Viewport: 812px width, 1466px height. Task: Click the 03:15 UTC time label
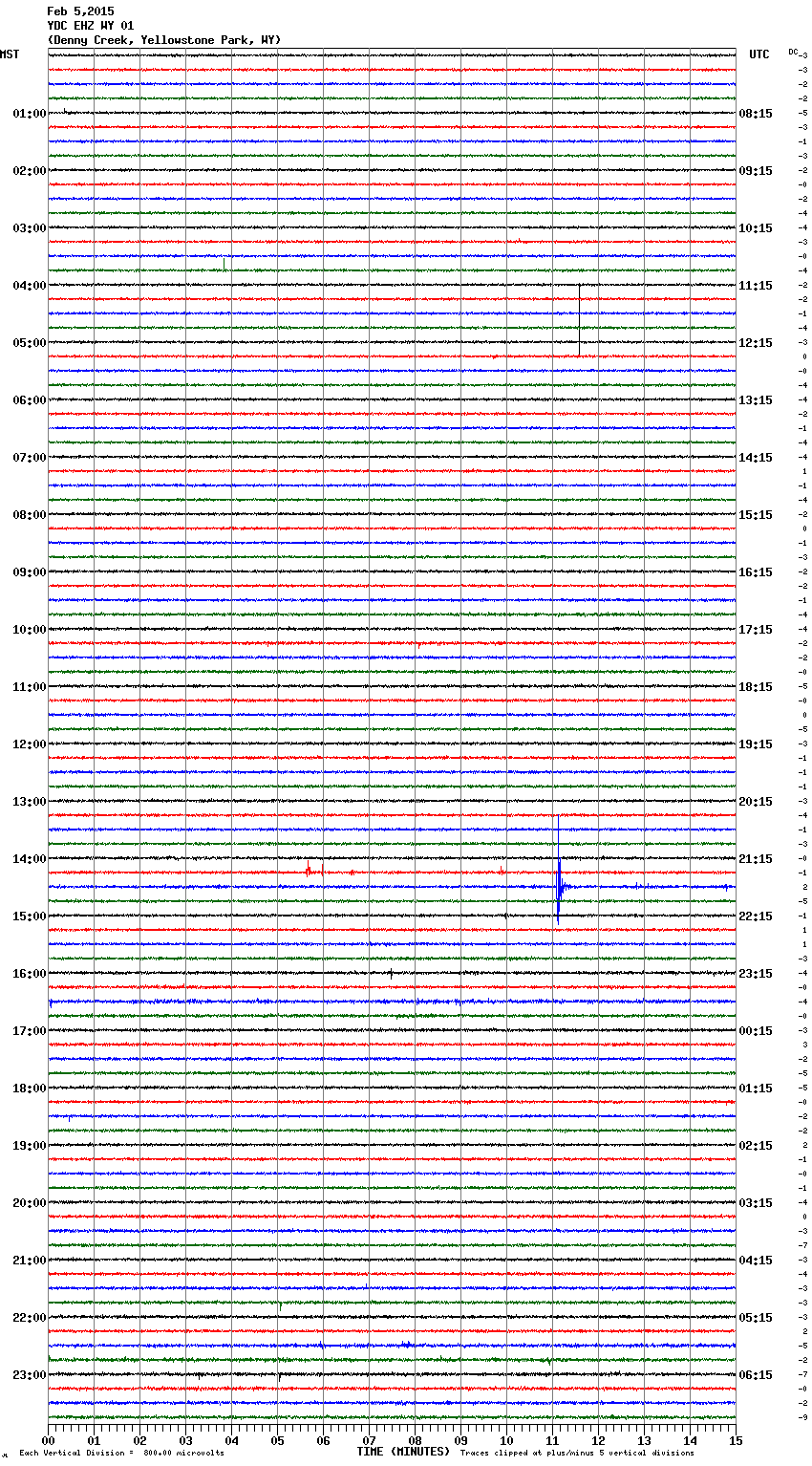[756, 1203]
